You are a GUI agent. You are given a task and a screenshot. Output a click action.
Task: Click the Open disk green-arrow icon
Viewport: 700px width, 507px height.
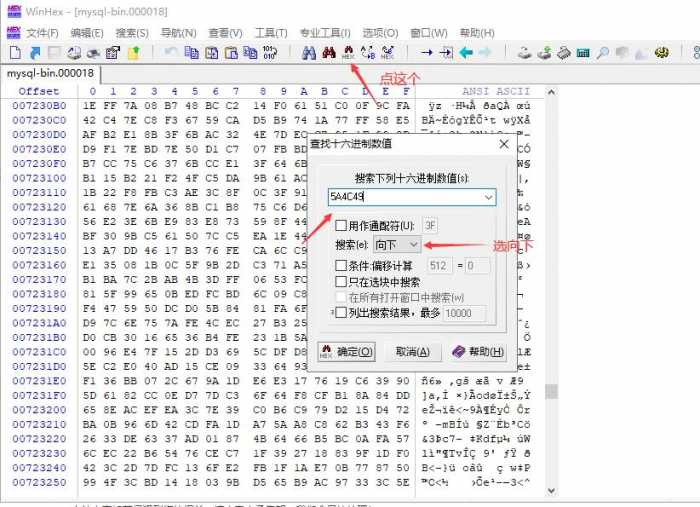(544, 53)
